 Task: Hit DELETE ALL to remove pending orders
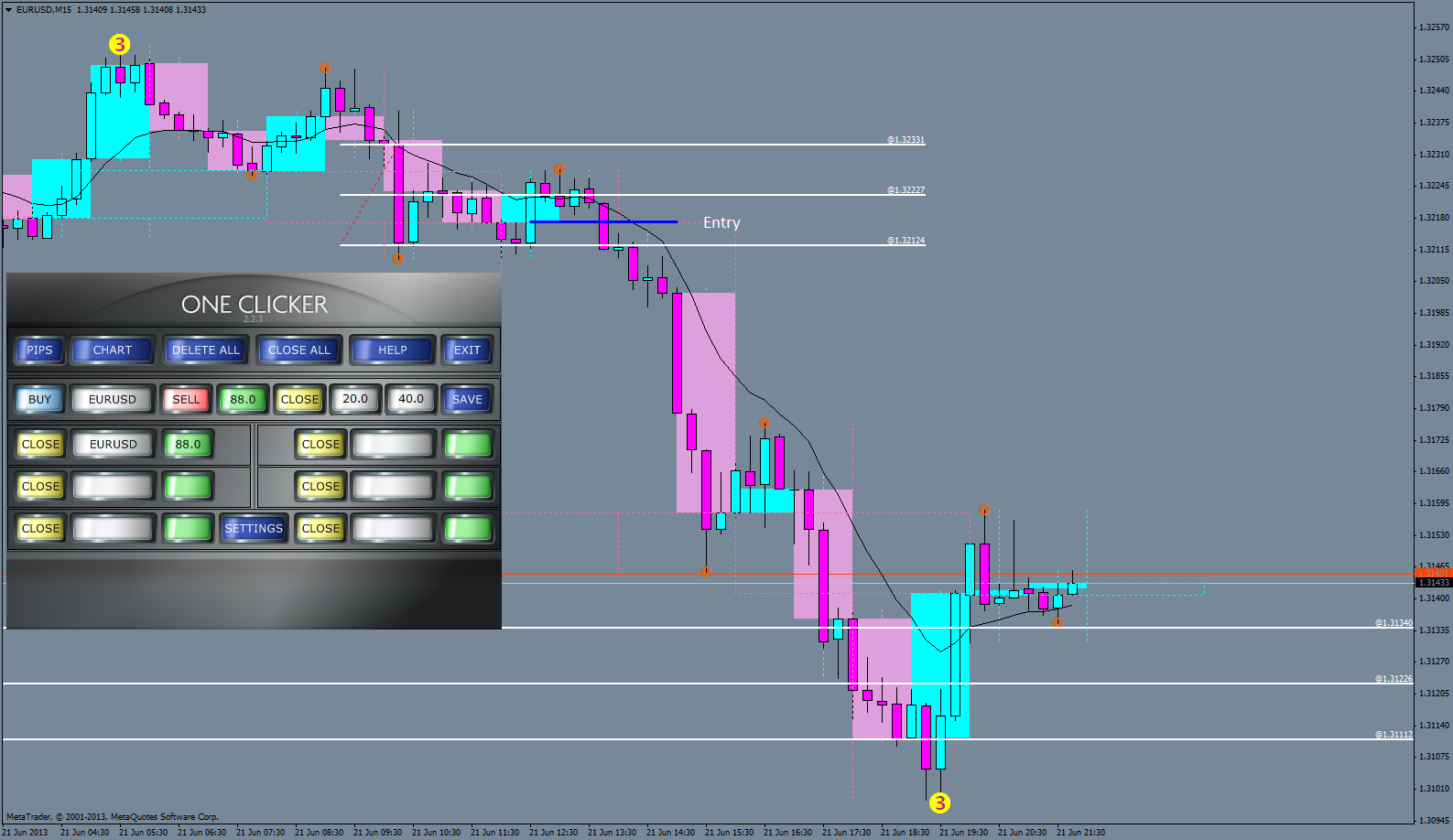pyautogui.click(x=206, y=350)
